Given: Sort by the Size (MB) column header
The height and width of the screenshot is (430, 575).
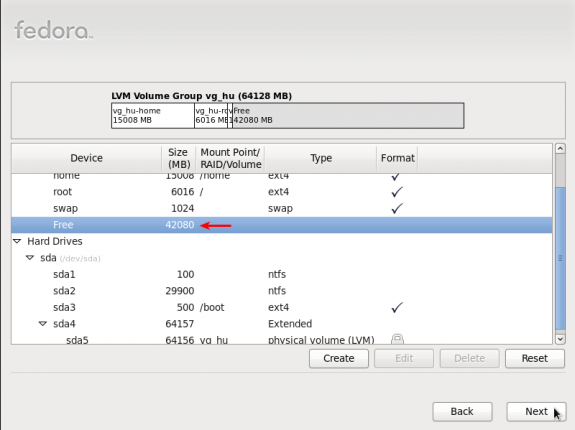Looking at the screenshot, I should 179,158.
